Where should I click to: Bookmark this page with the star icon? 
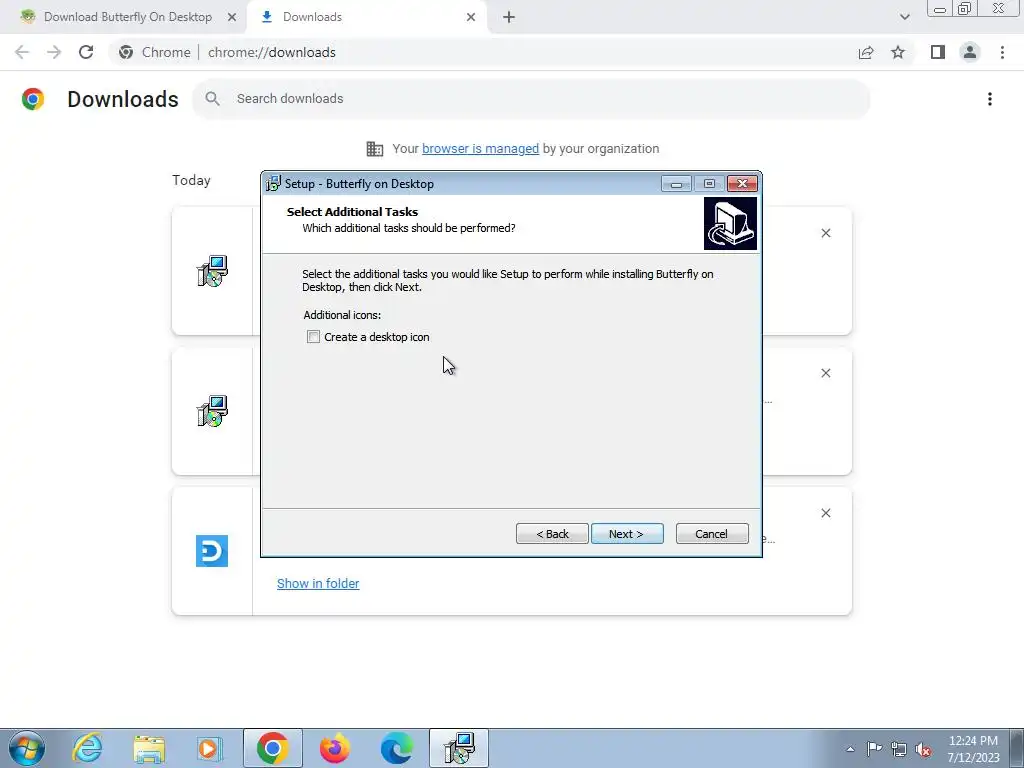point(898,52)
